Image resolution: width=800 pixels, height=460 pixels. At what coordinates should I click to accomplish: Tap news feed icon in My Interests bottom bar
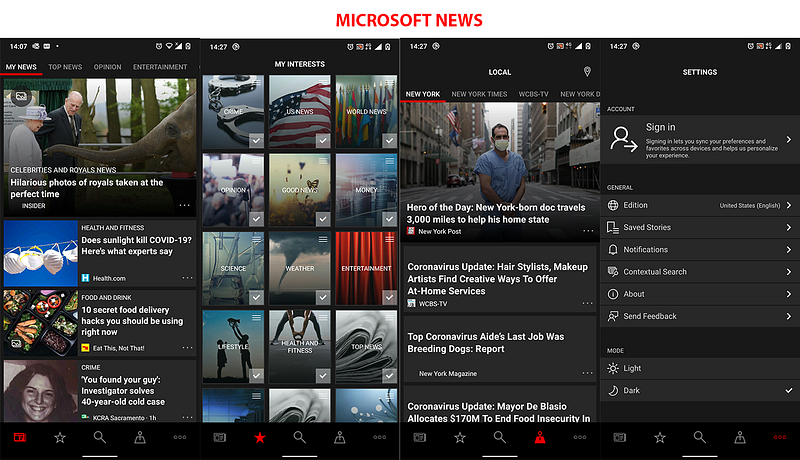pyautogui.click(x=220, y=437)
